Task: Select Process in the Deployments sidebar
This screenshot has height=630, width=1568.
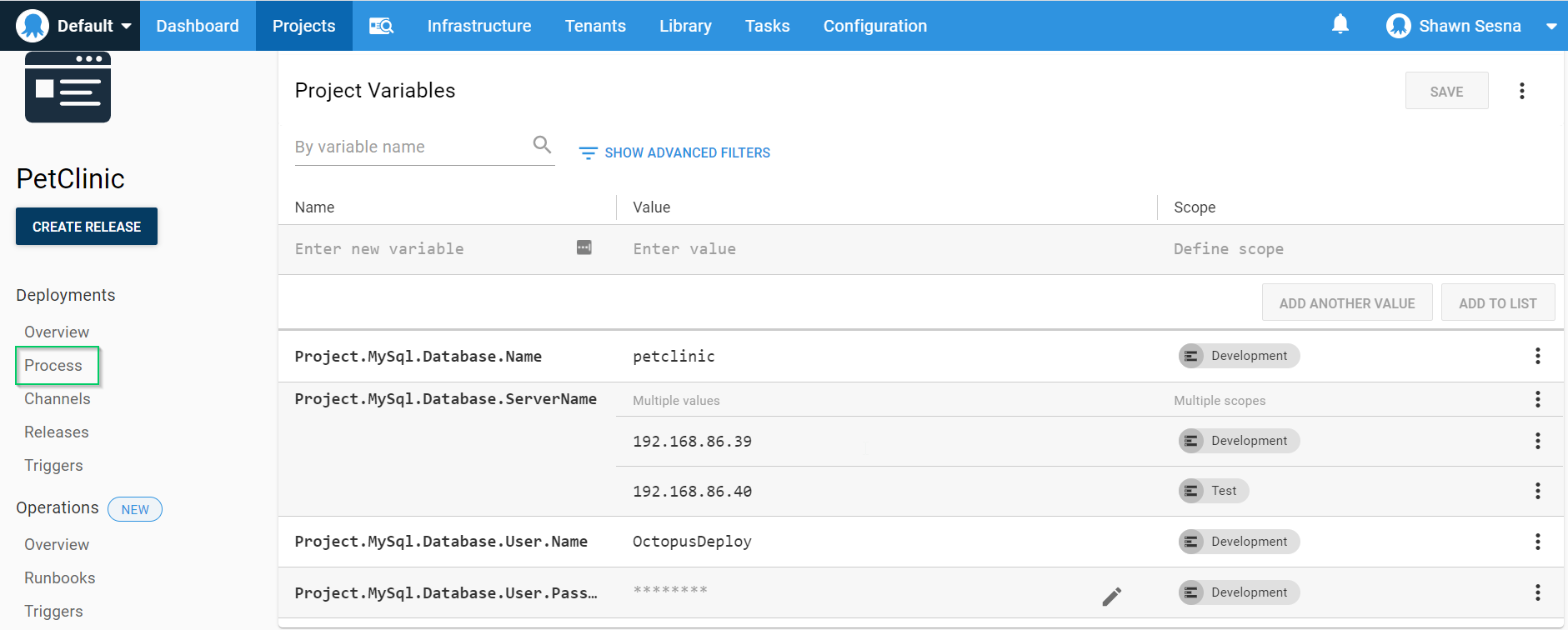Action: 53,366
